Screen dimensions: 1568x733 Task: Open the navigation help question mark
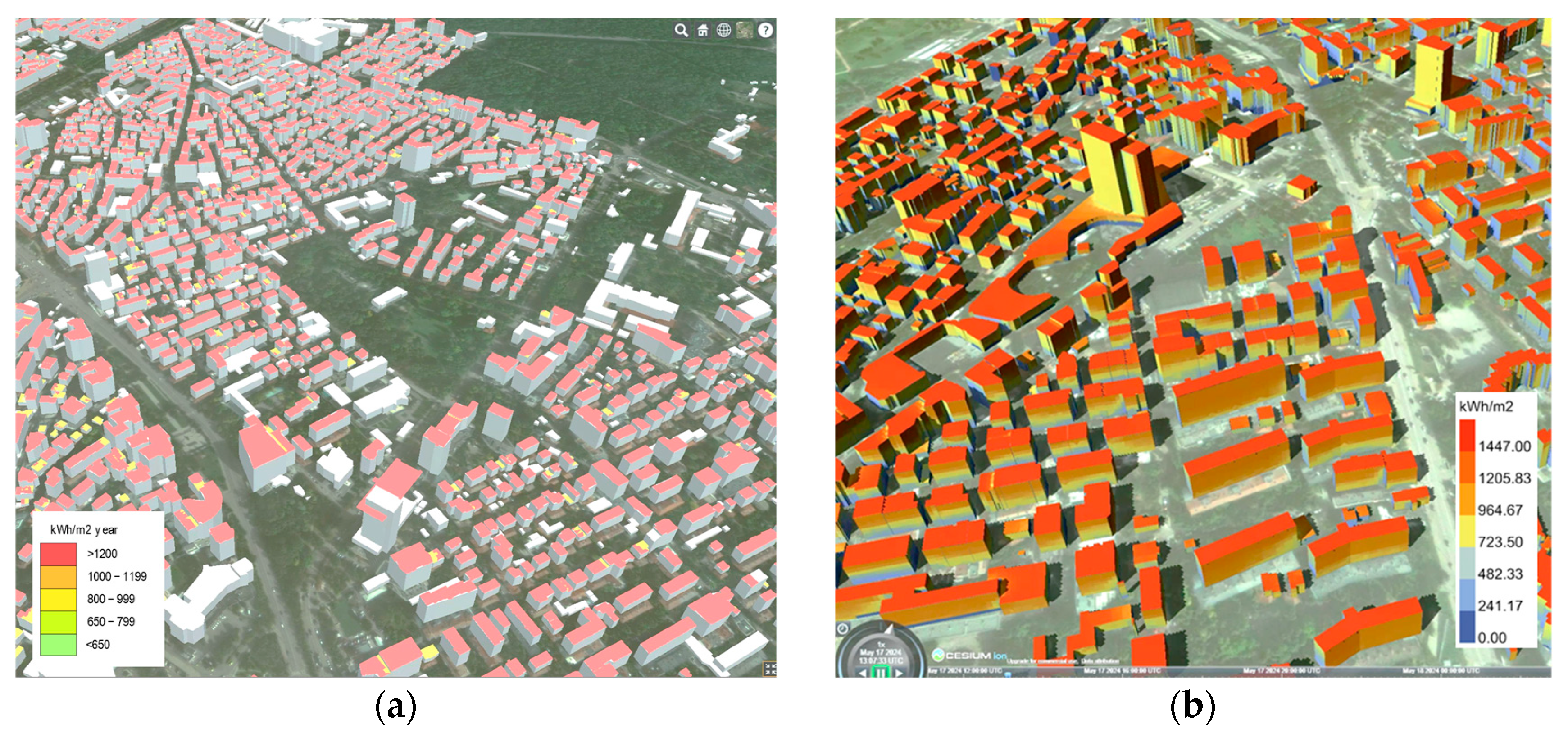point(765,30)
